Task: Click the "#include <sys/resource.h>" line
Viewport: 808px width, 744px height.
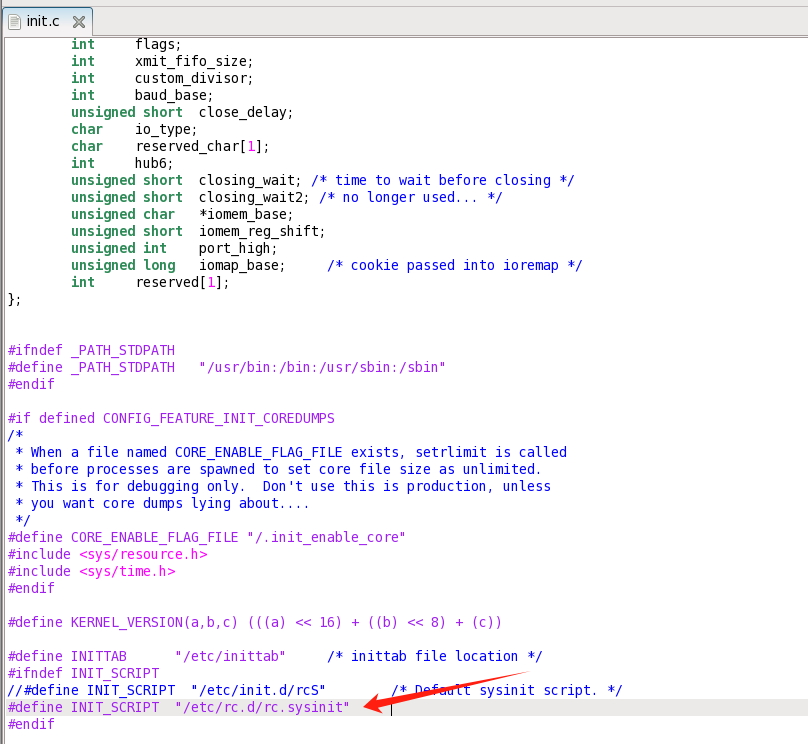Action: click(x=108, y=554)
